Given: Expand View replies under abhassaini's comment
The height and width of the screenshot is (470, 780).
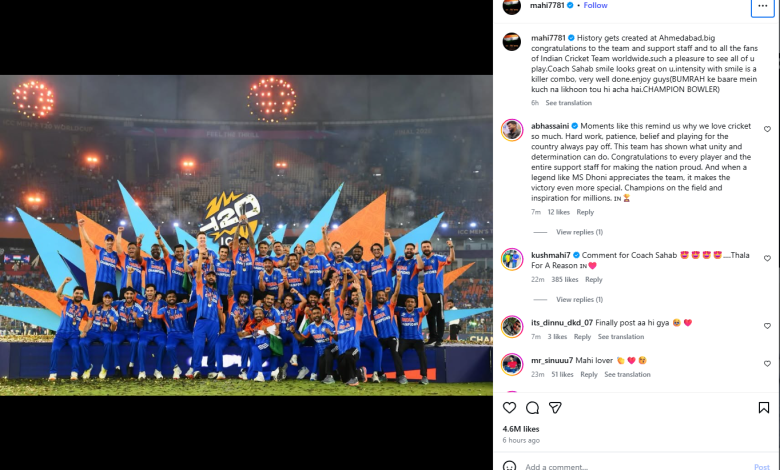Looking at the screenshot, I should 579,232.
